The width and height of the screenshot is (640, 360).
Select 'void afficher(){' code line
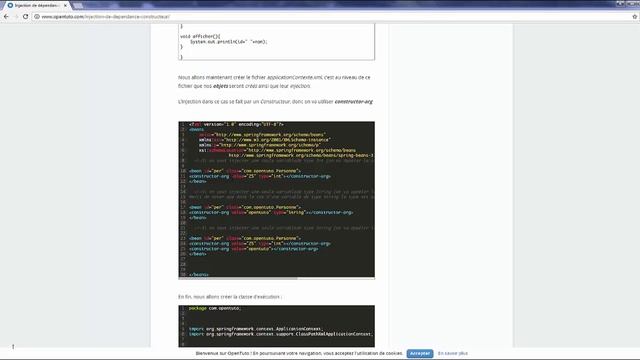200,36
